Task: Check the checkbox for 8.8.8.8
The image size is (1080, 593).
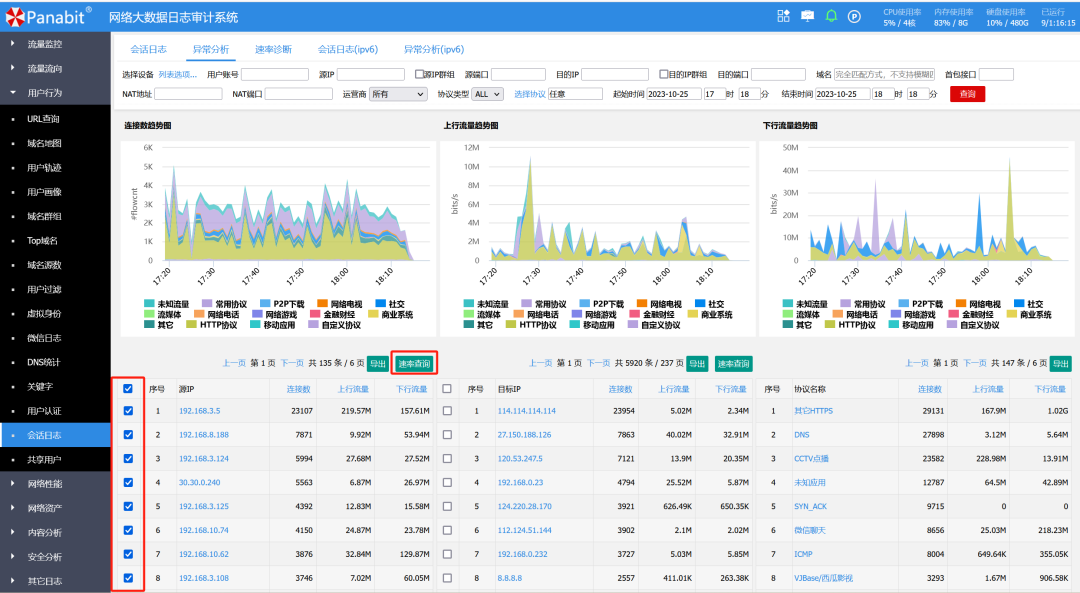Action: 447,578
